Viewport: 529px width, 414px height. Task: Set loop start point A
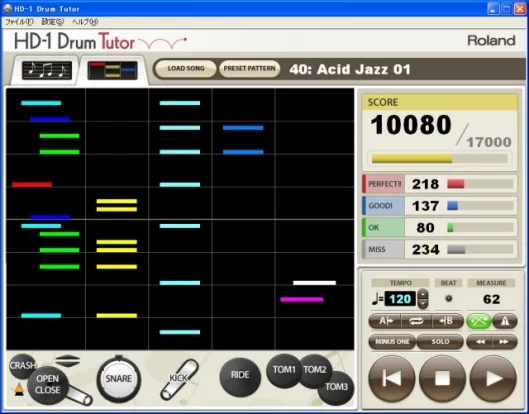(x=385, y=321)
